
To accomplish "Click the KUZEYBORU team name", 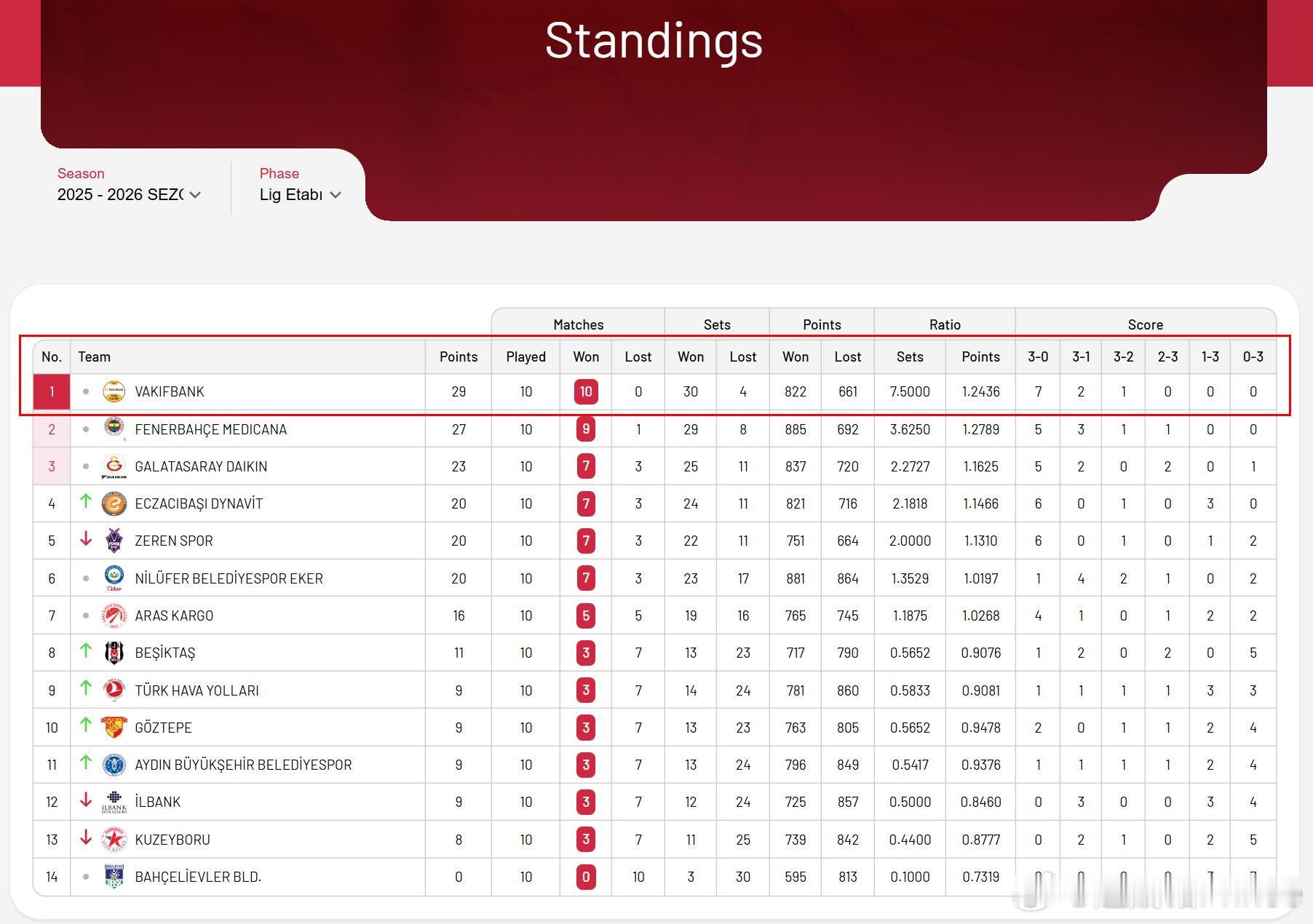I will click(x=172, y=840).
